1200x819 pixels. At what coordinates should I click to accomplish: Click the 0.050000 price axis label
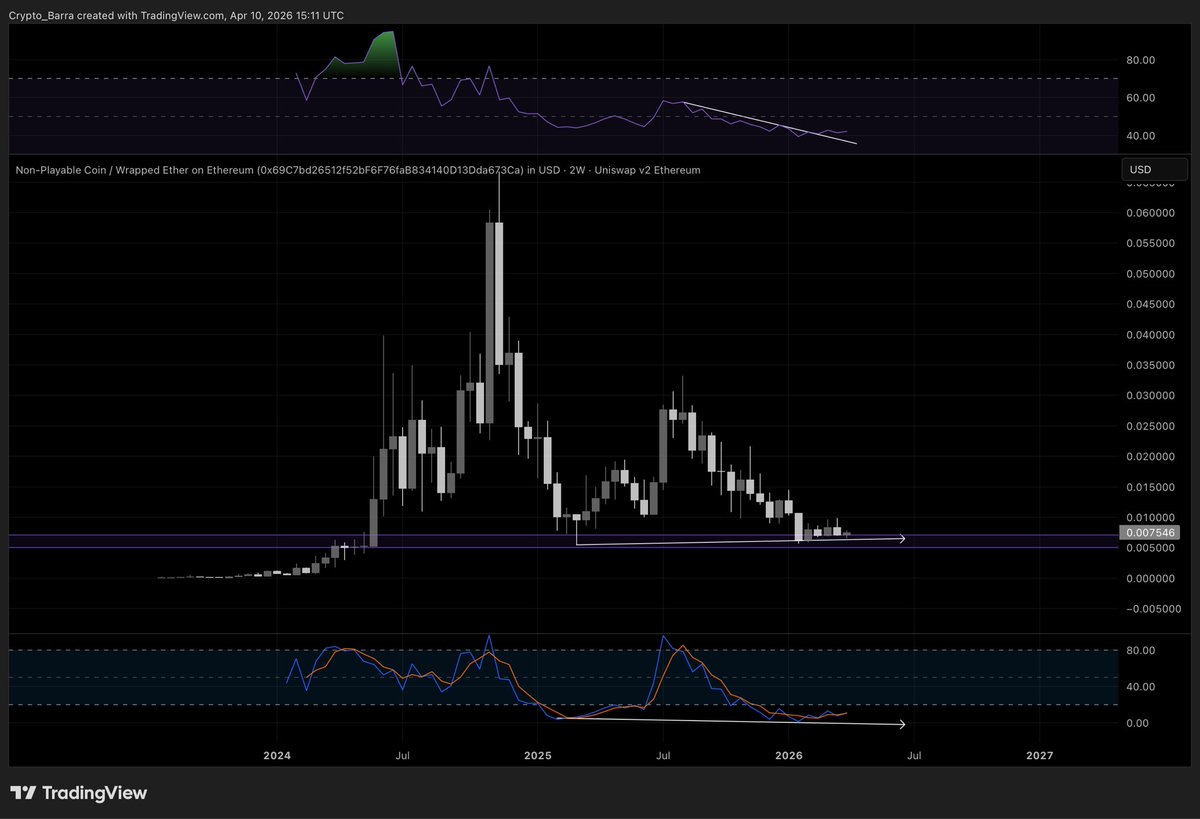1149,274
